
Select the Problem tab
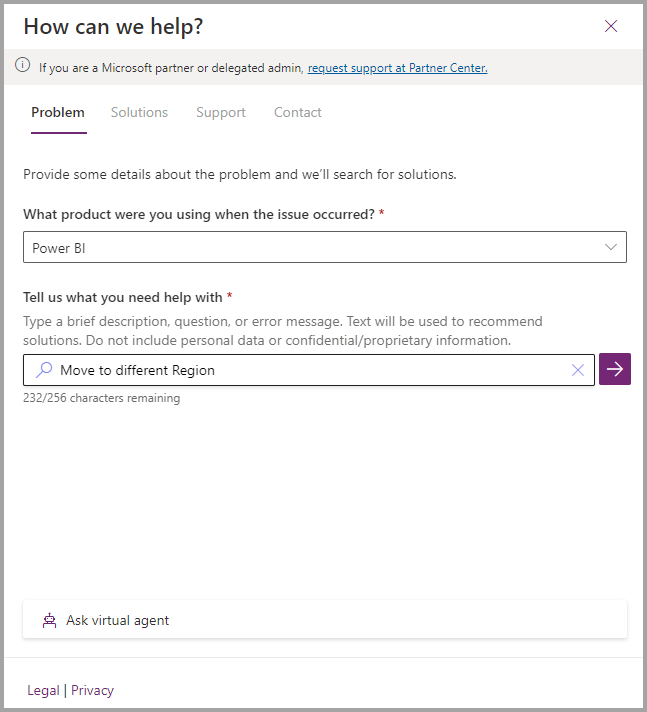(x=58, y=112)
